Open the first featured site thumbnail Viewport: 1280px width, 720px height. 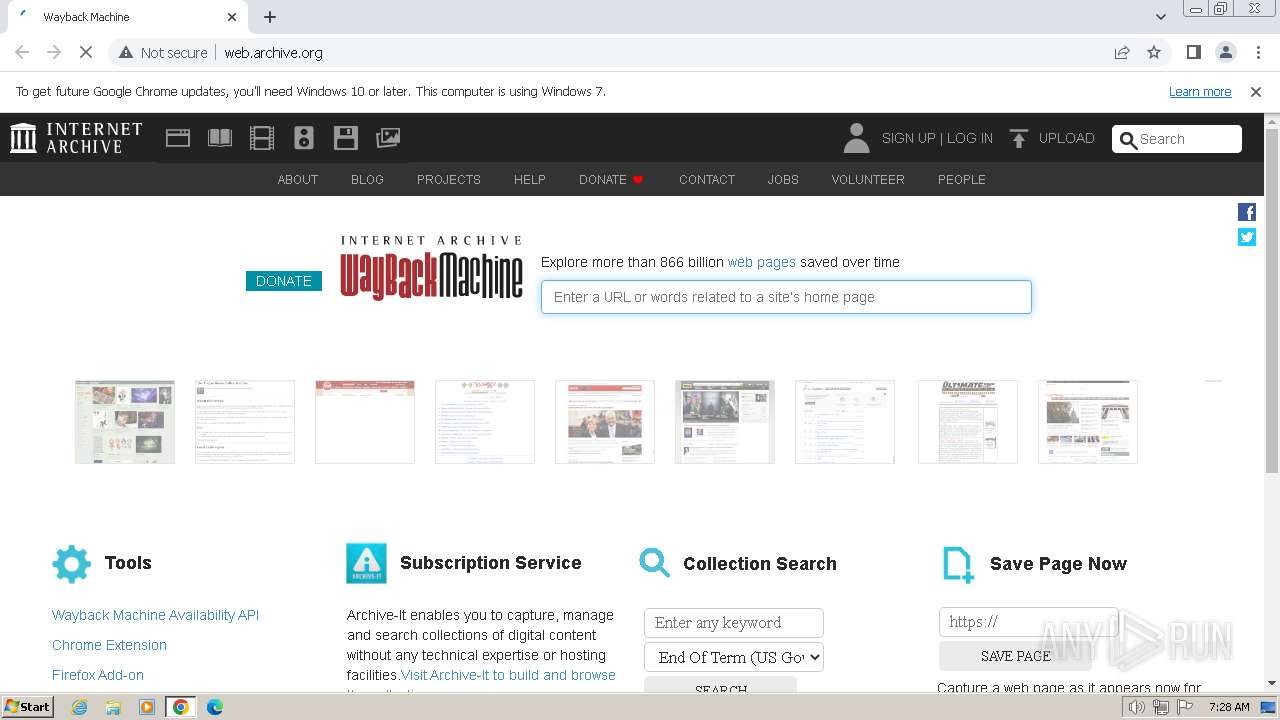pyautogui.click(x=125, y=422)
